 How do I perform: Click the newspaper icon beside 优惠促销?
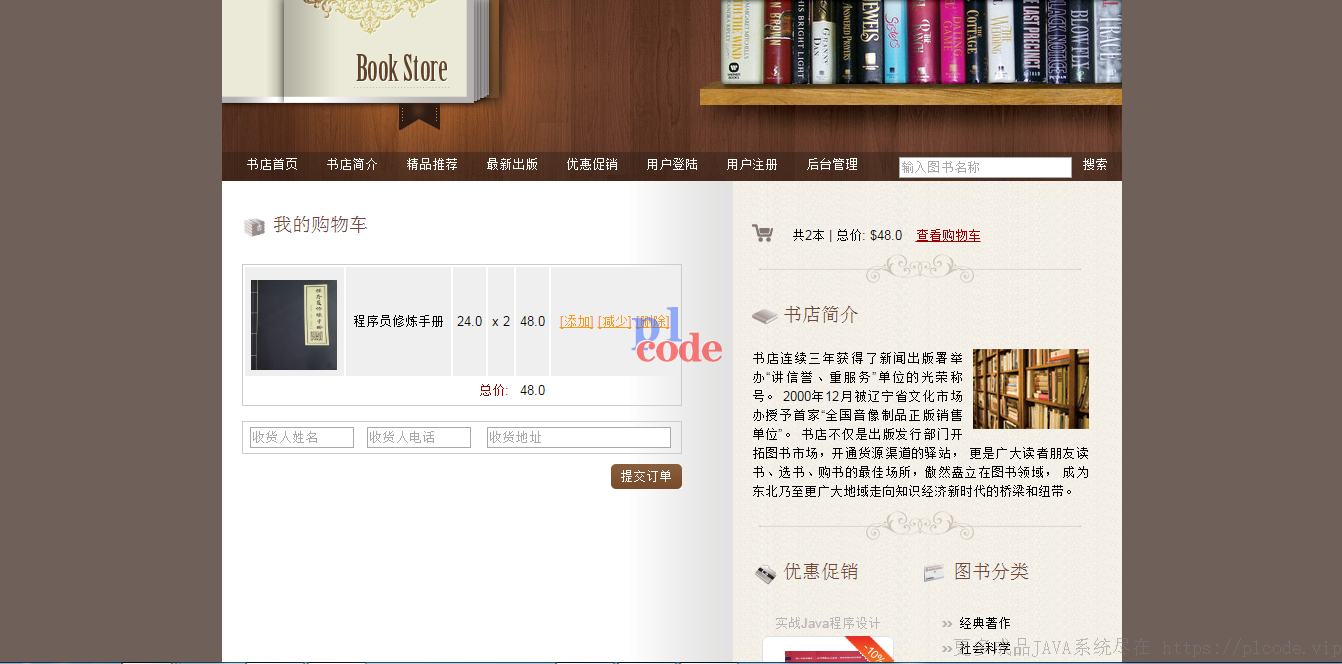(765, 574)
